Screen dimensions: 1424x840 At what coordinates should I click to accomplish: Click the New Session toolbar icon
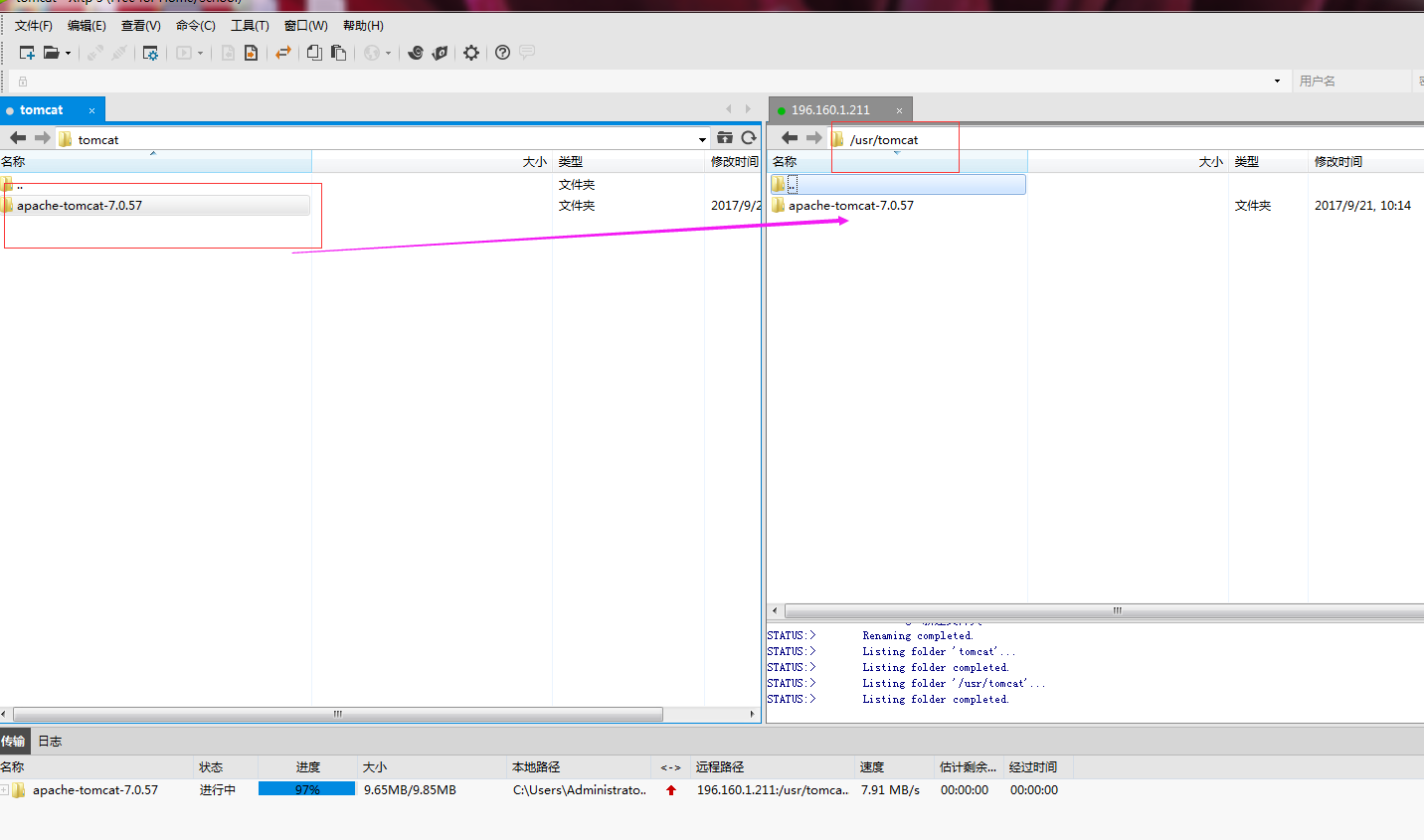tap(27, 53)
